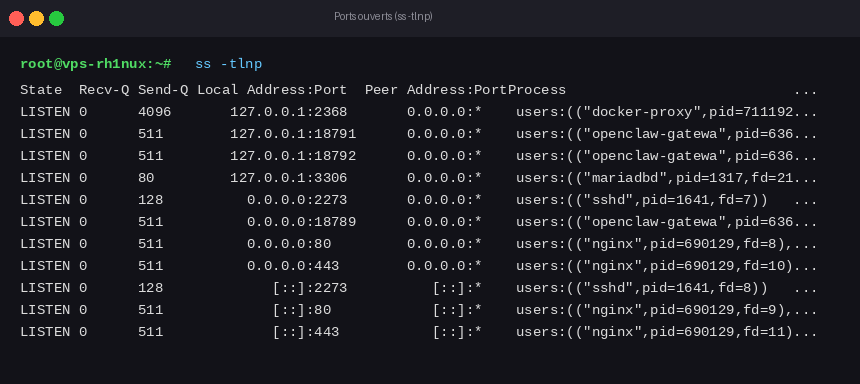Click the mariadbd process entry
Image resolution: width=860 pixels, height=384 pixels.
point(666,178)
